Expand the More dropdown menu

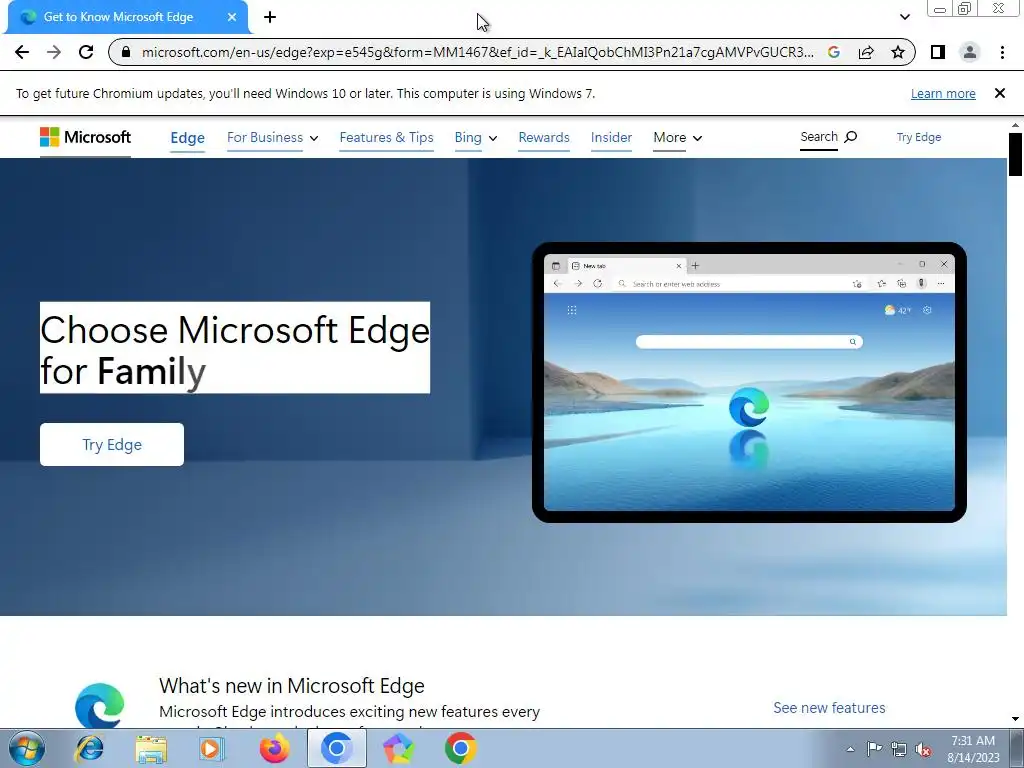[x=678, y=138]
